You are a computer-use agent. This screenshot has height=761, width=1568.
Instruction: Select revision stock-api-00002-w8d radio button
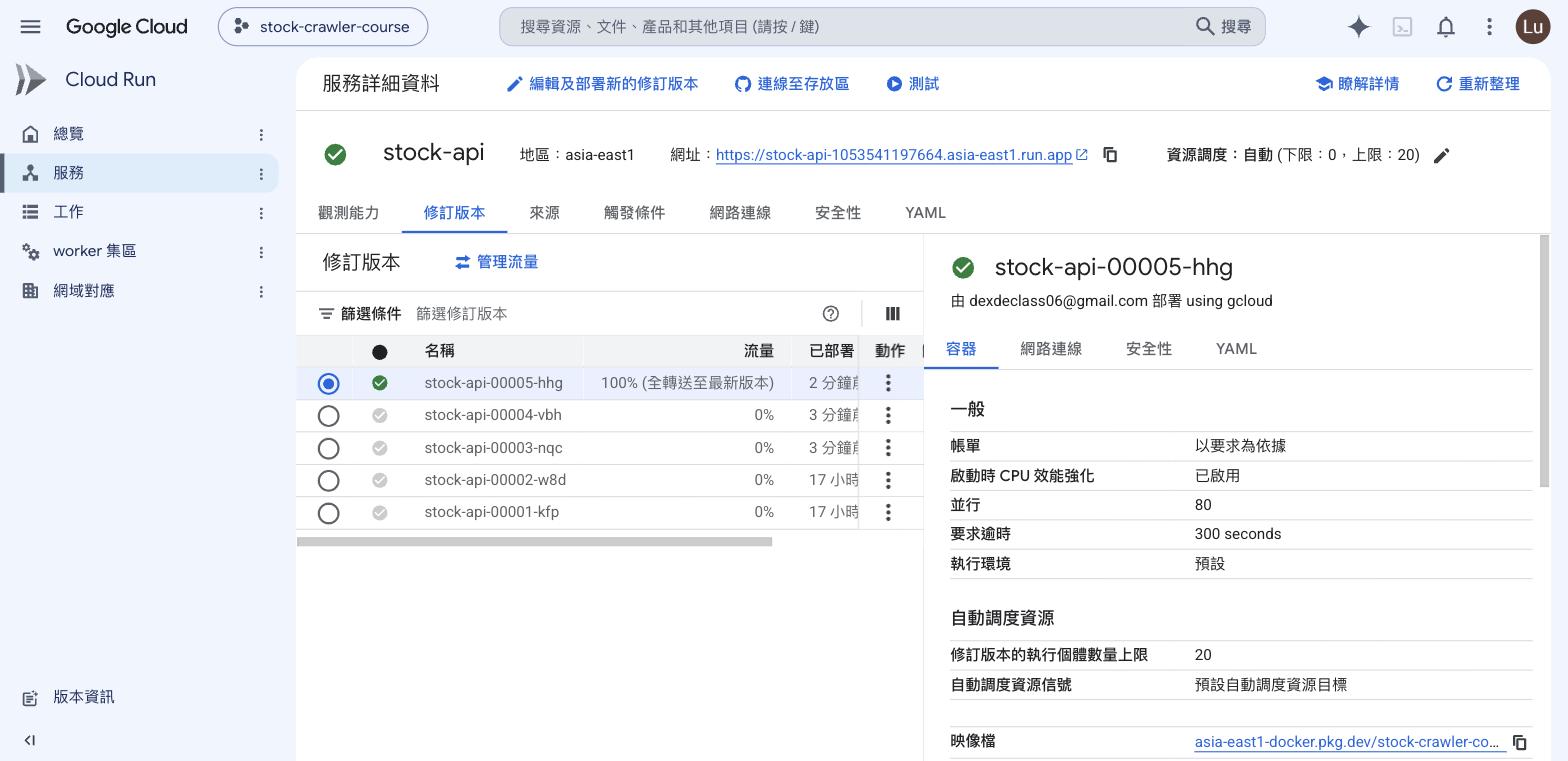[328, 481]
